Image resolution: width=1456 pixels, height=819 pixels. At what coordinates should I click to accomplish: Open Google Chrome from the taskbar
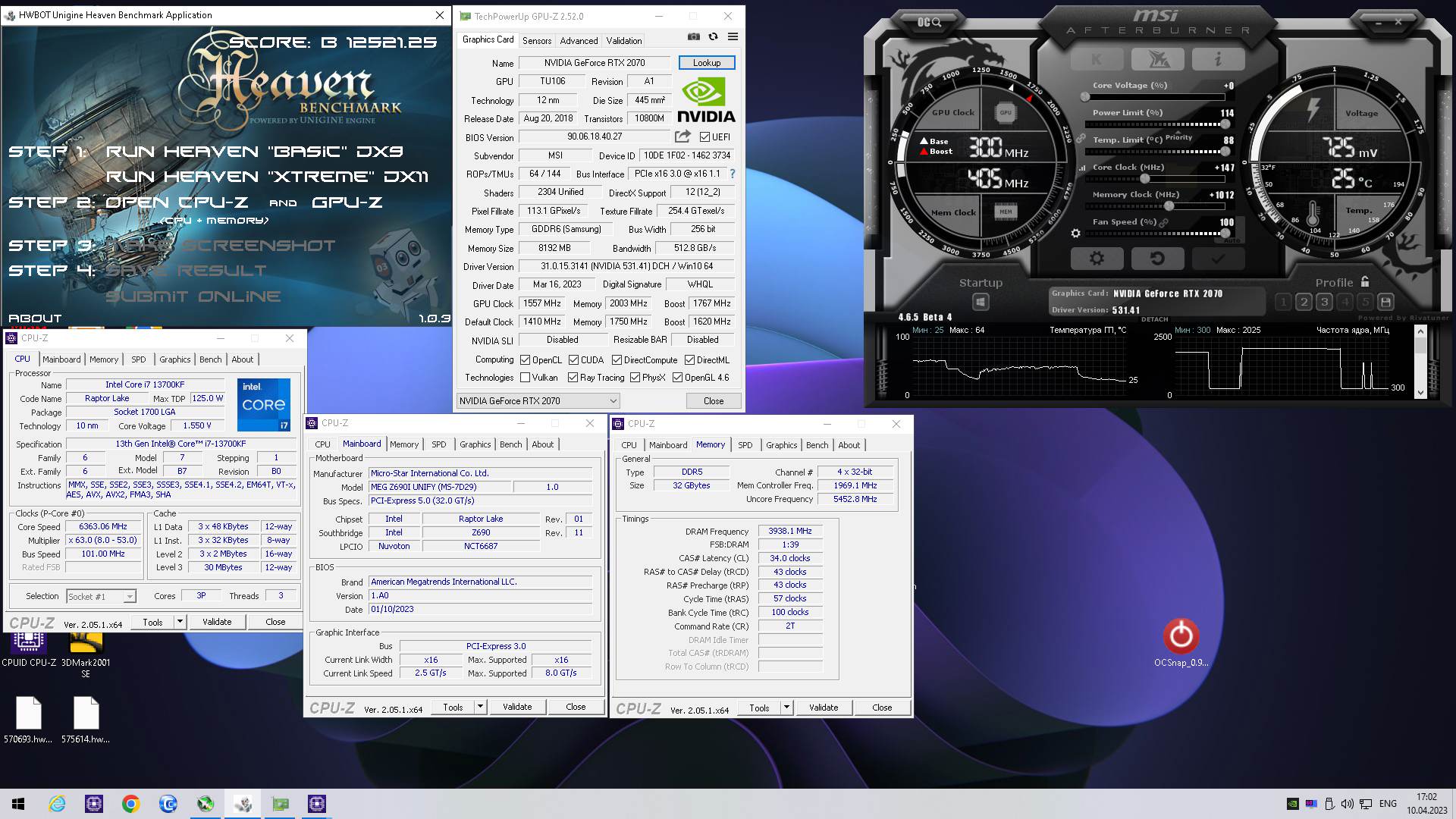(x=130, y=804)
